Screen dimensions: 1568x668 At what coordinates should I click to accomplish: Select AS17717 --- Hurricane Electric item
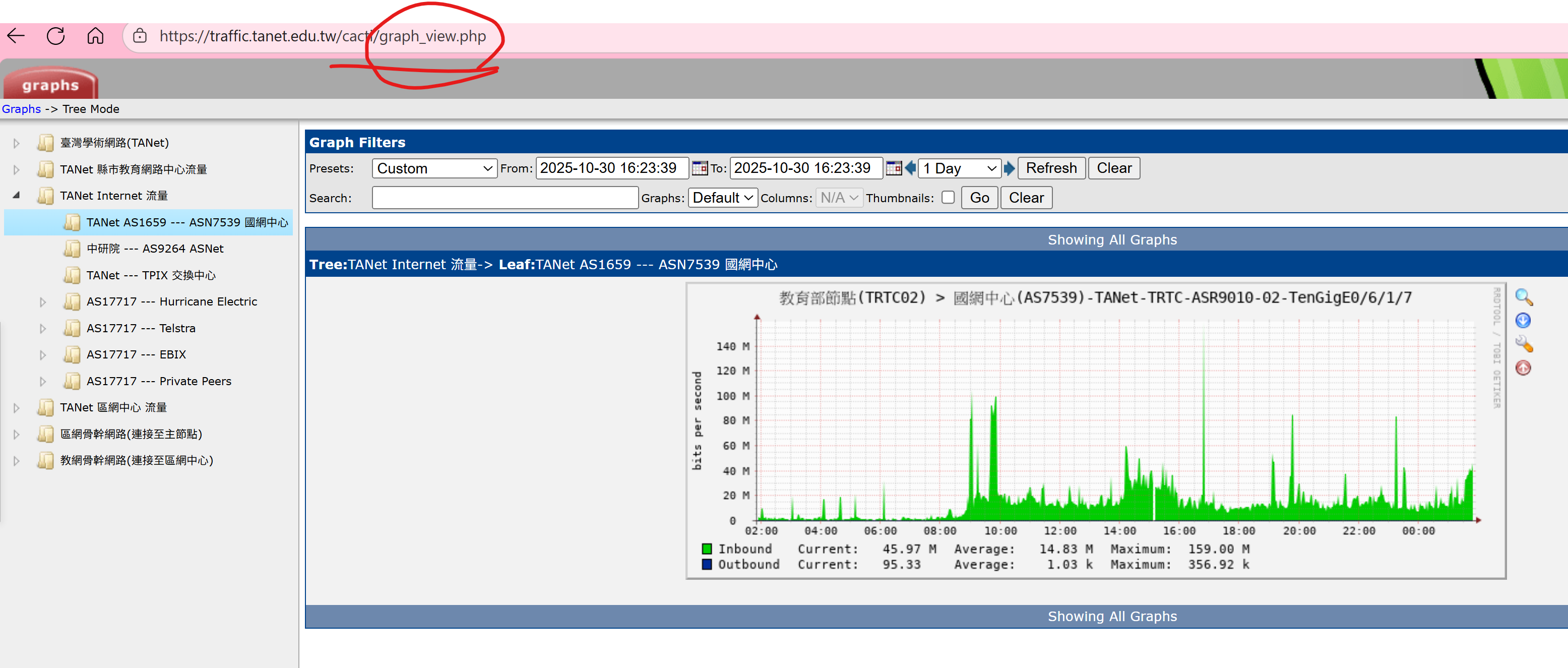click(172, 301)
